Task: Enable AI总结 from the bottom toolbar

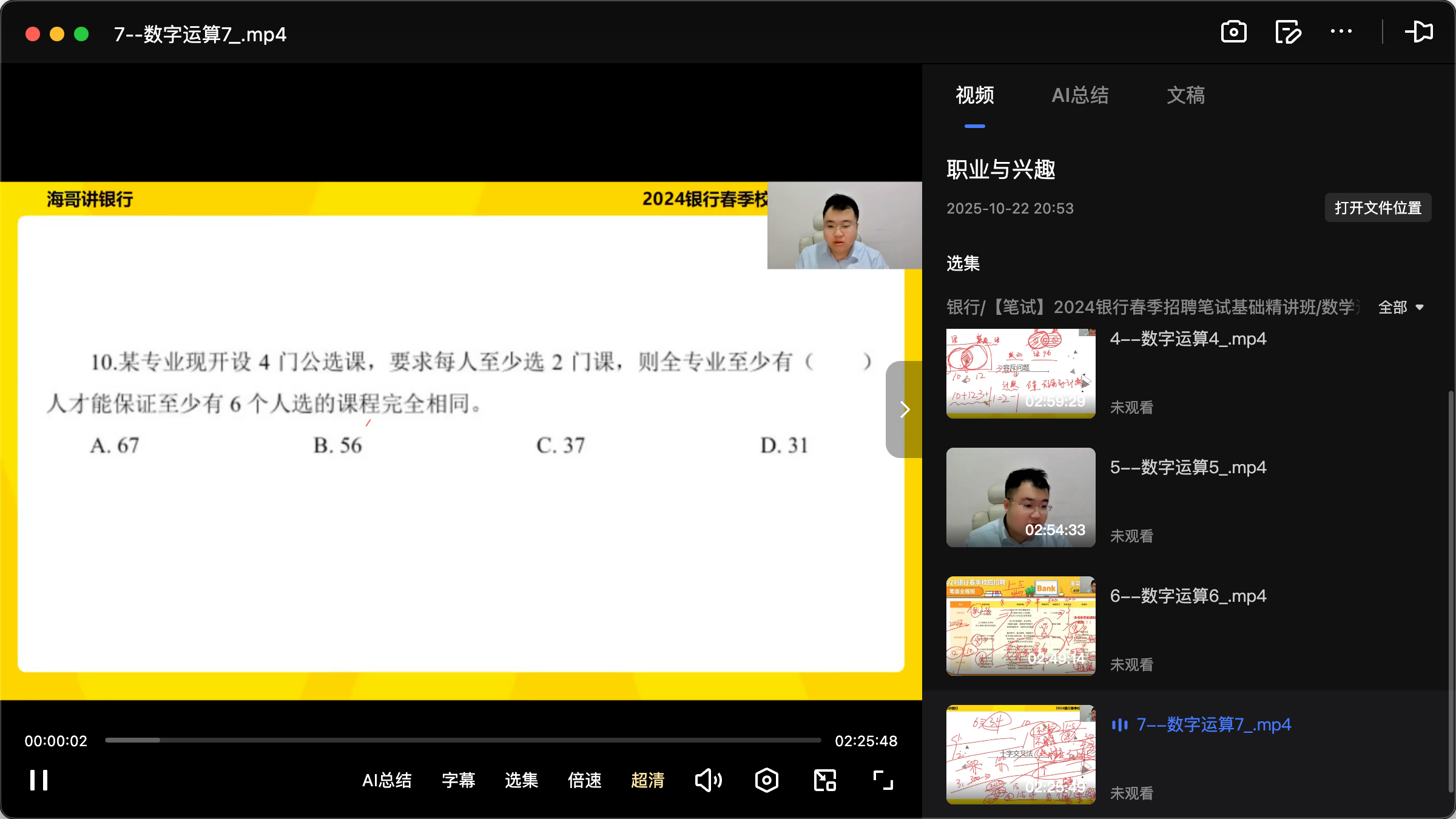Action: pyautogui.click(x=386, y=780)
